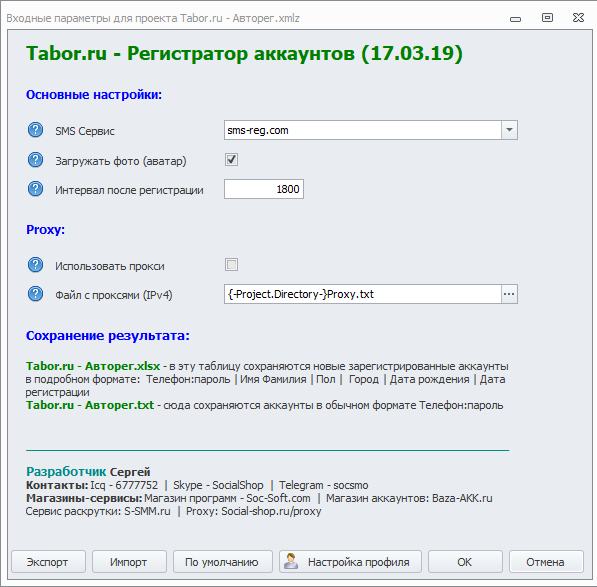Open the SMS Сервис dropdown arrow
The image size is (597, 587).
click(509, 130)
